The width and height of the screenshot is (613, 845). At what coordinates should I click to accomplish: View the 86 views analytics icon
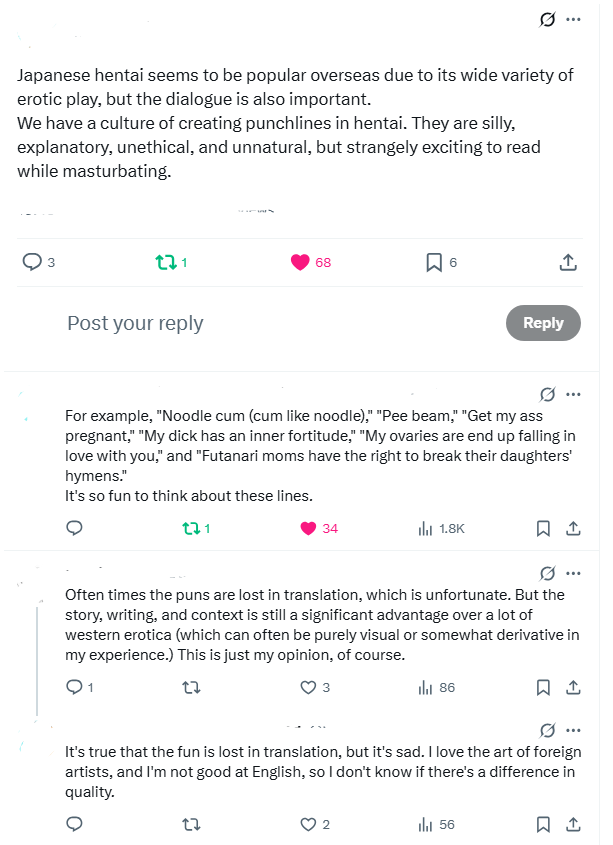tap(425, 687)
